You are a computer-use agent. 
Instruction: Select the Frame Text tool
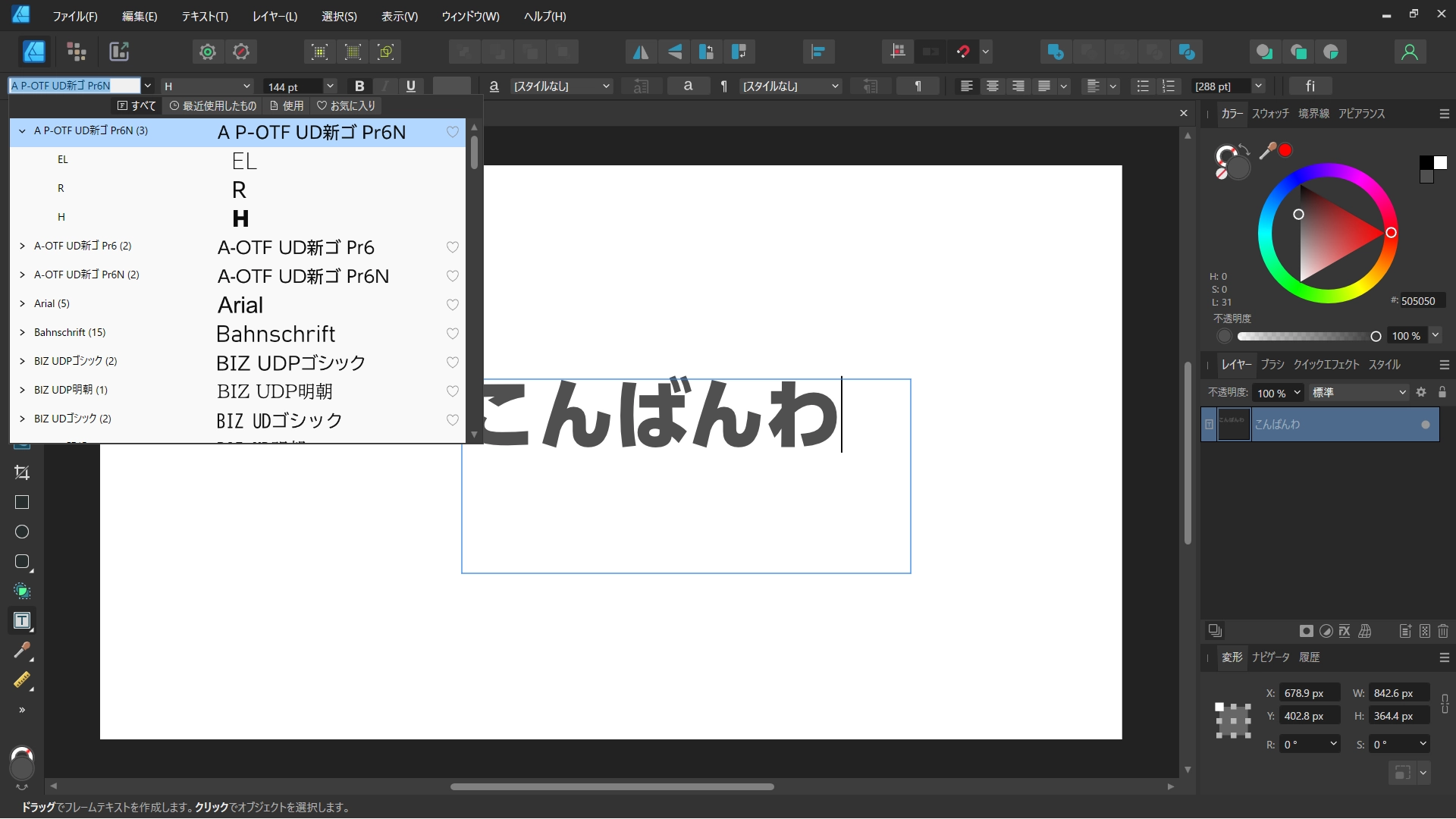(22, 620)
